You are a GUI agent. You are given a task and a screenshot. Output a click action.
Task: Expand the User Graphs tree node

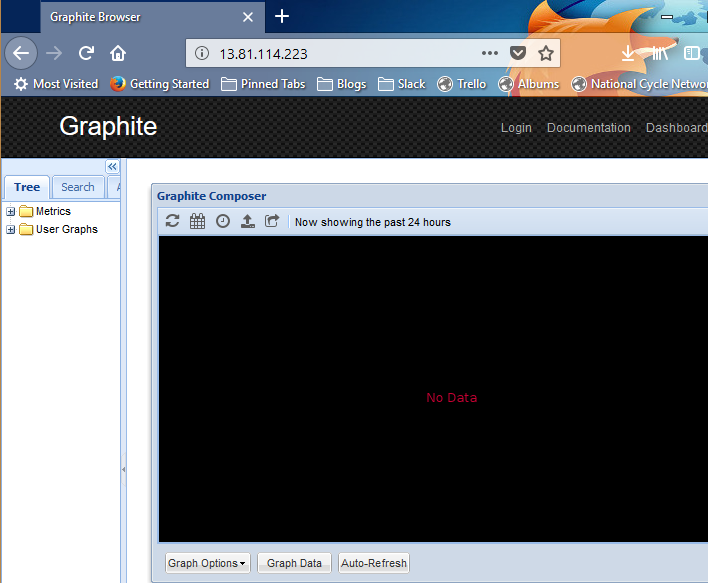[x=10, y=229]
